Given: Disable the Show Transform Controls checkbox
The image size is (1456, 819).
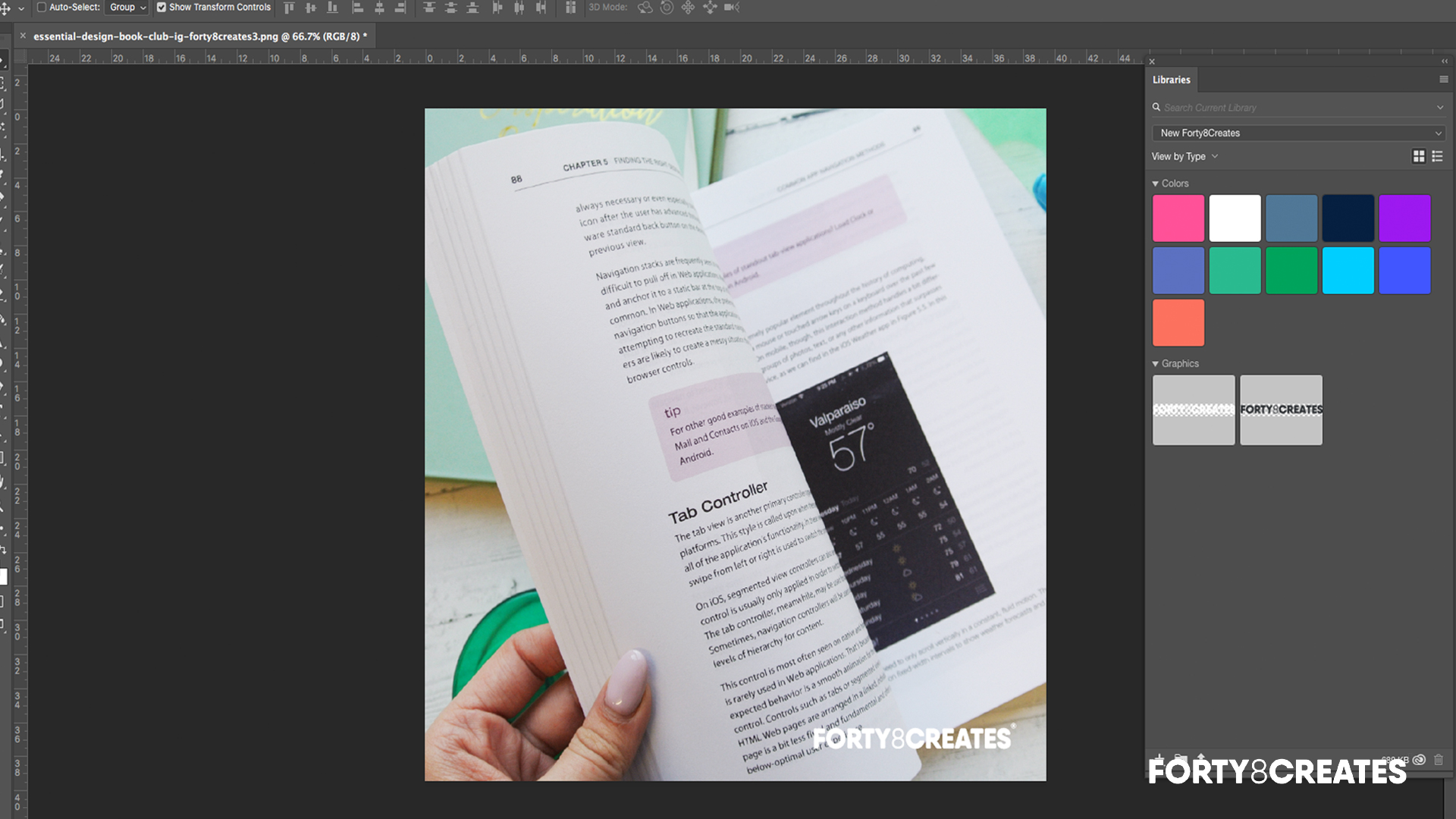Looking at the screenshot, I should point(162,7).
